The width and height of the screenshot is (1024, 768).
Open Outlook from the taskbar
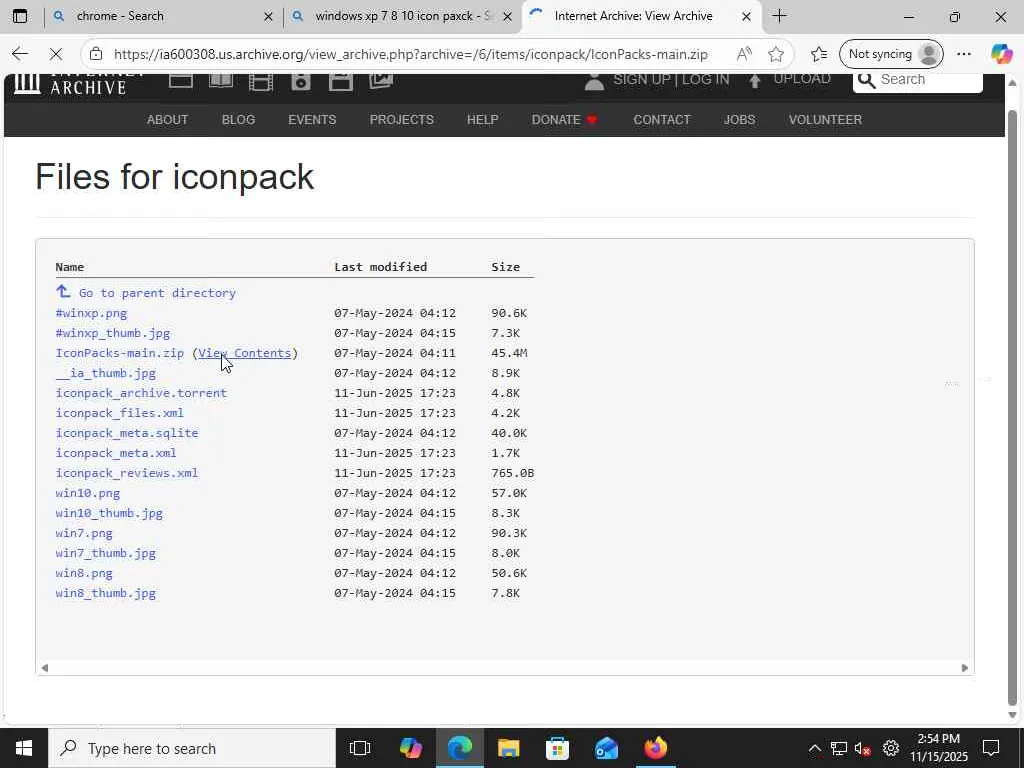coord(607,748)
